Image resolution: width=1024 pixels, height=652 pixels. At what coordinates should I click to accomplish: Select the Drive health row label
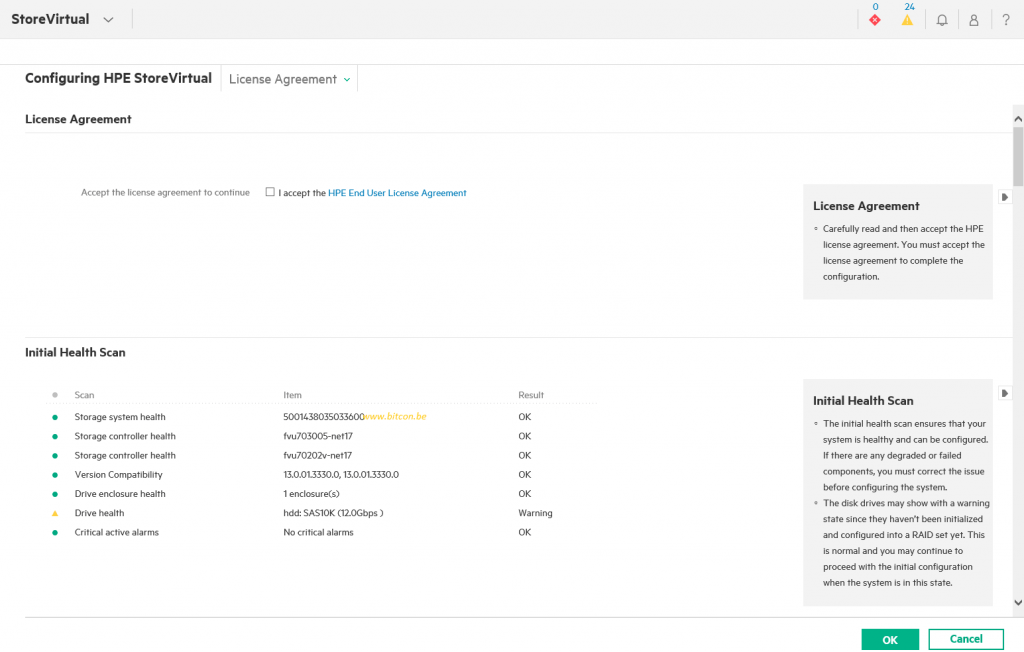pos(99,513)
